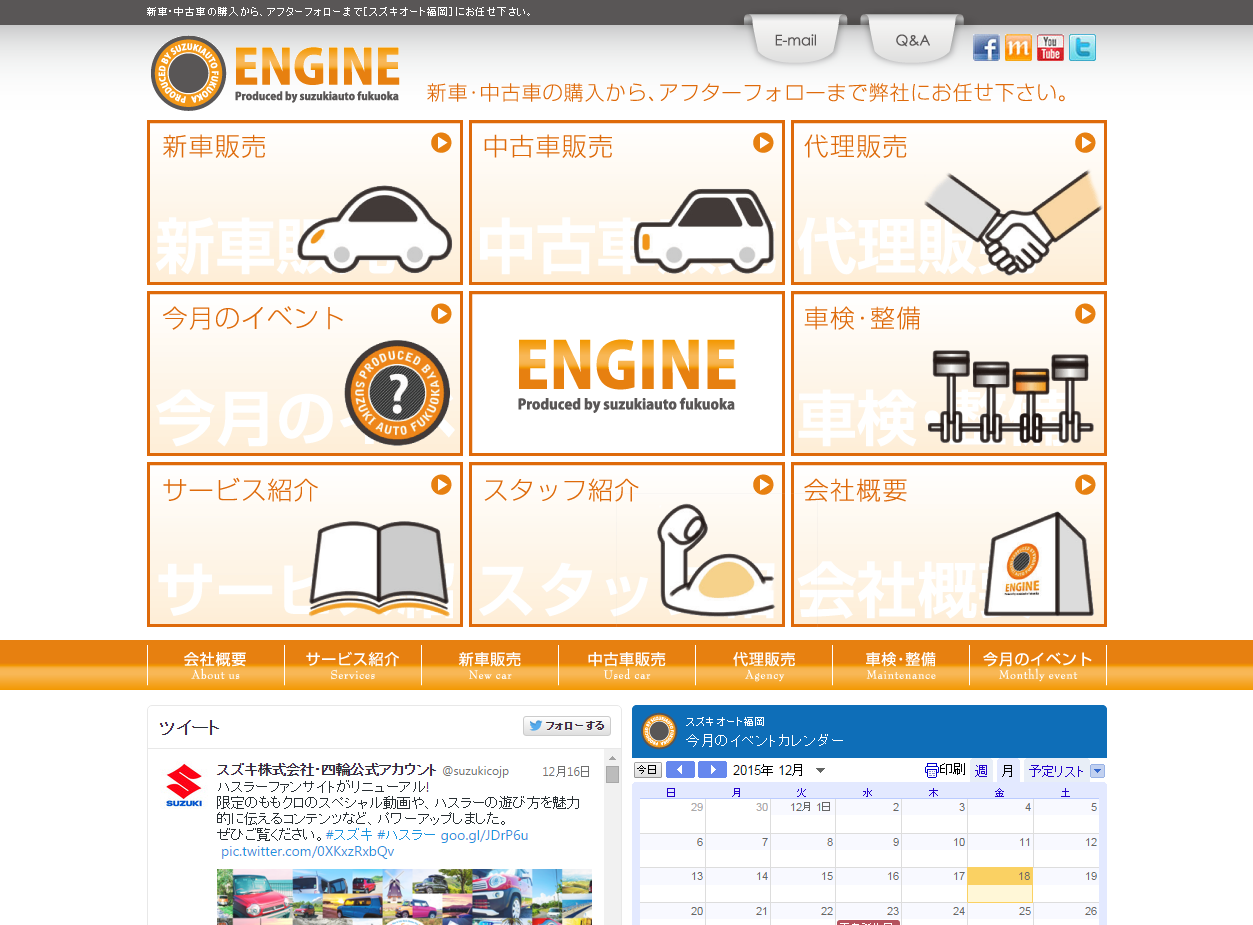Viewport: 1253px width, 925px height.
Task: Open the Facebook icon link
Action: [986, 47]
